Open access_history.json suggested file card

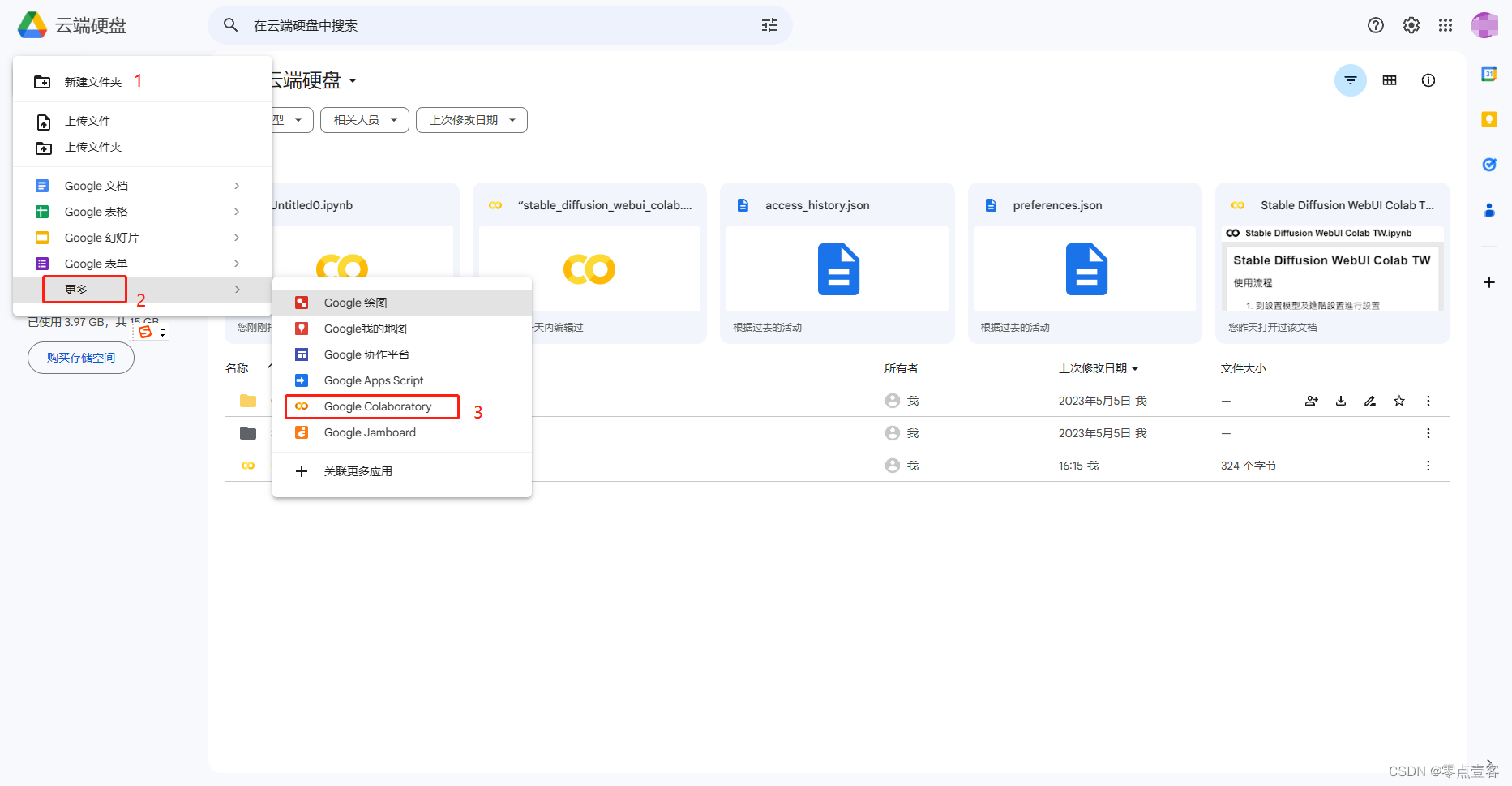837,263
